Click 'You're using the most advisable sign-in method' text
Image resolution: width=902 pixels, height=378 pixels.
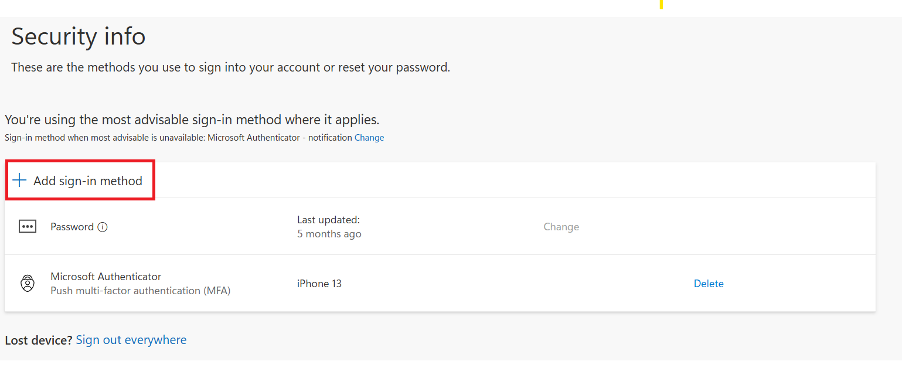(x=192, y=120)
